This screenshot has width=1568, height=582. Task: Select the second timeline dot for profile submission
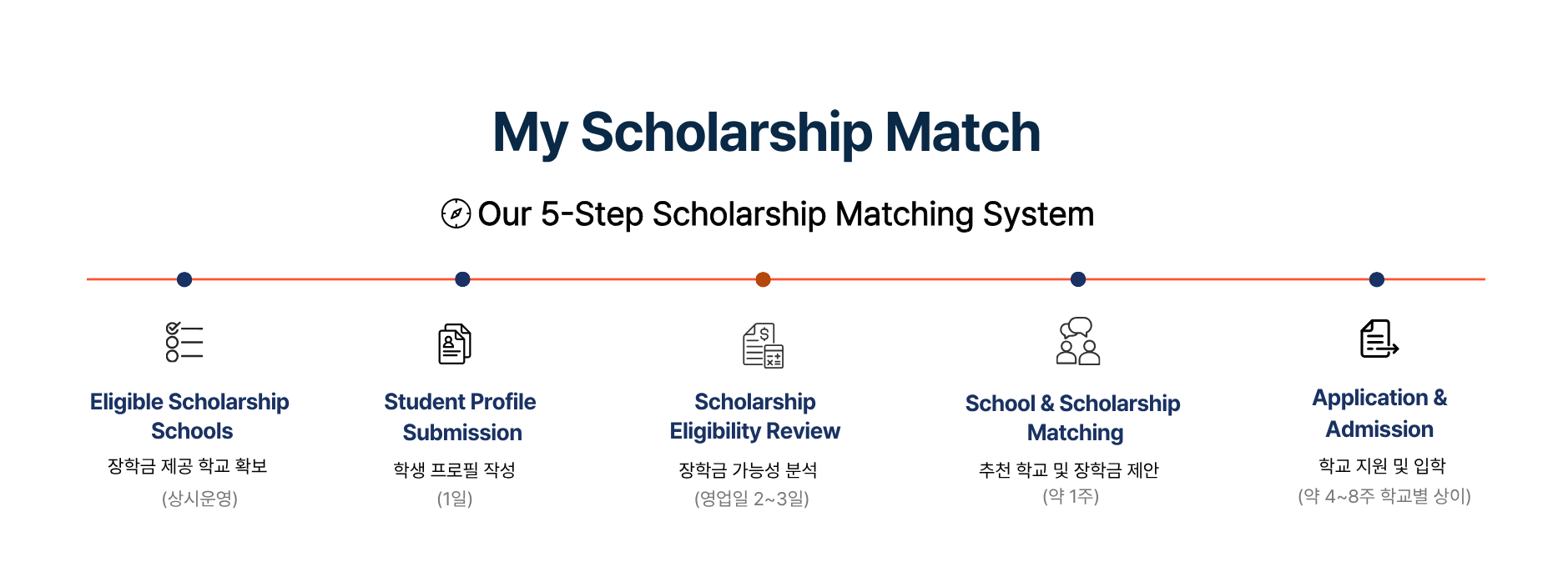point(462,279)
